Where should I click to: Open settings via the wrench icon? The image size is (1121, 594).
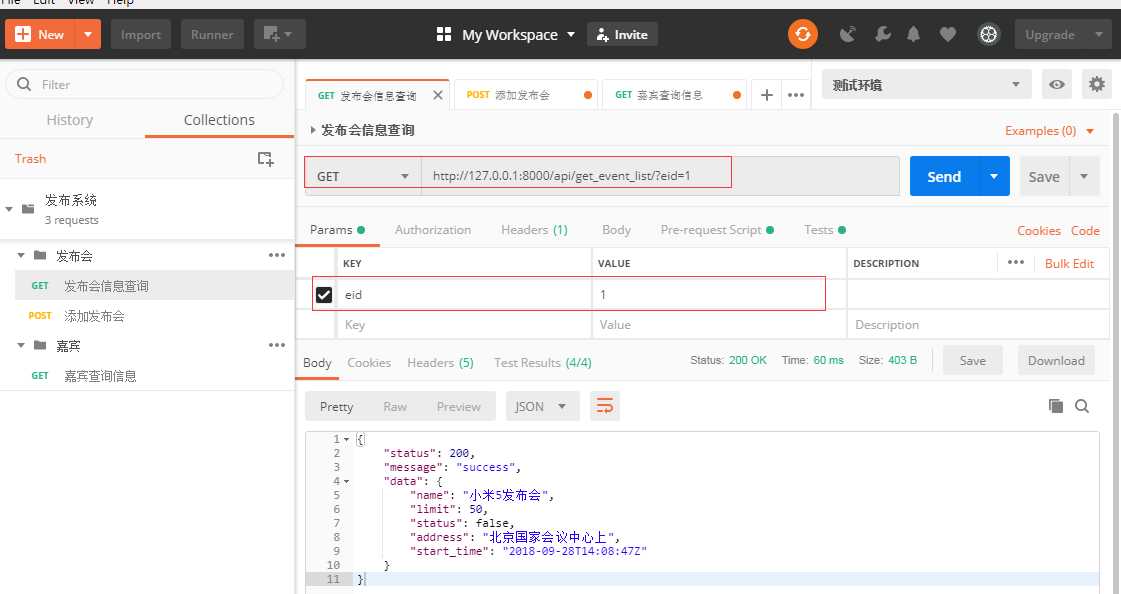[882, 34]
